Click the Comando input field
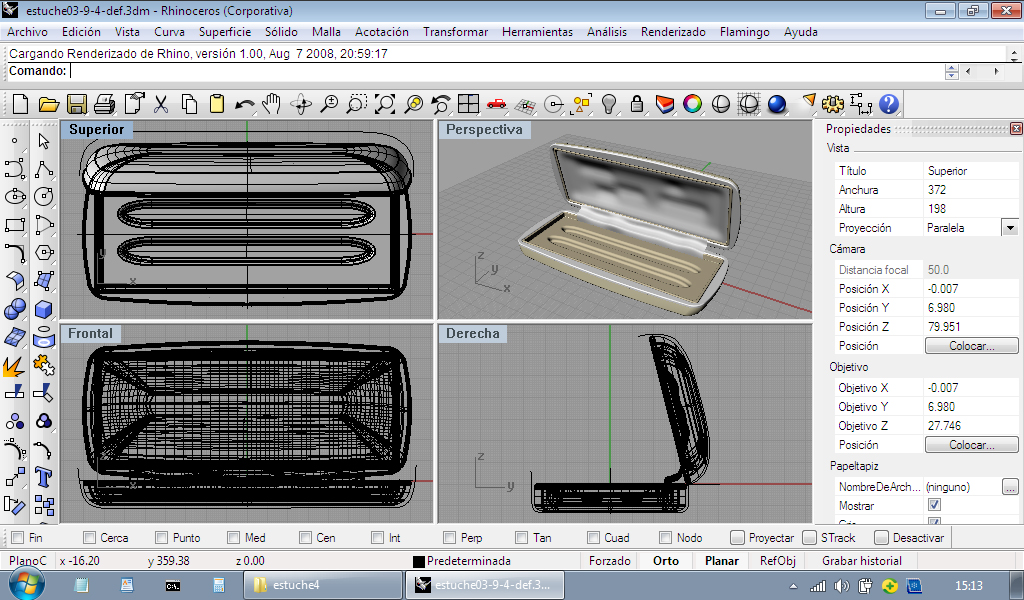 (x=500, y=71)
